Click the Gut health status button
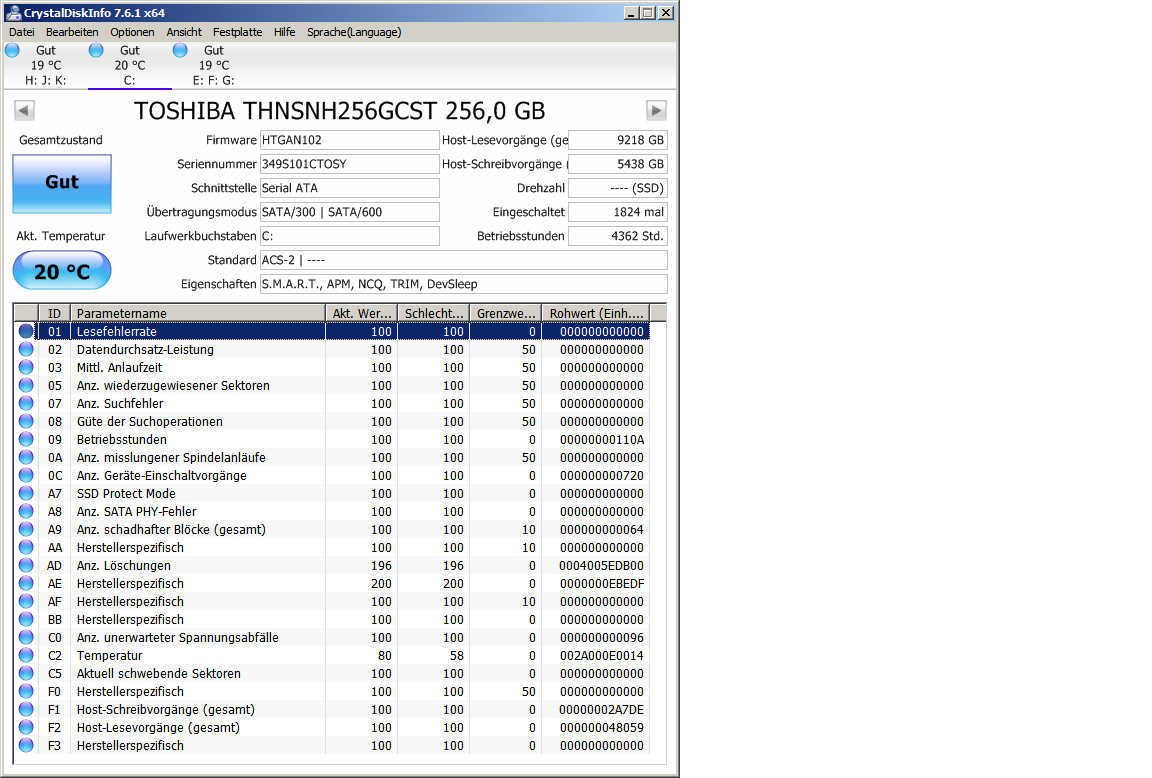 pos(62,184)
